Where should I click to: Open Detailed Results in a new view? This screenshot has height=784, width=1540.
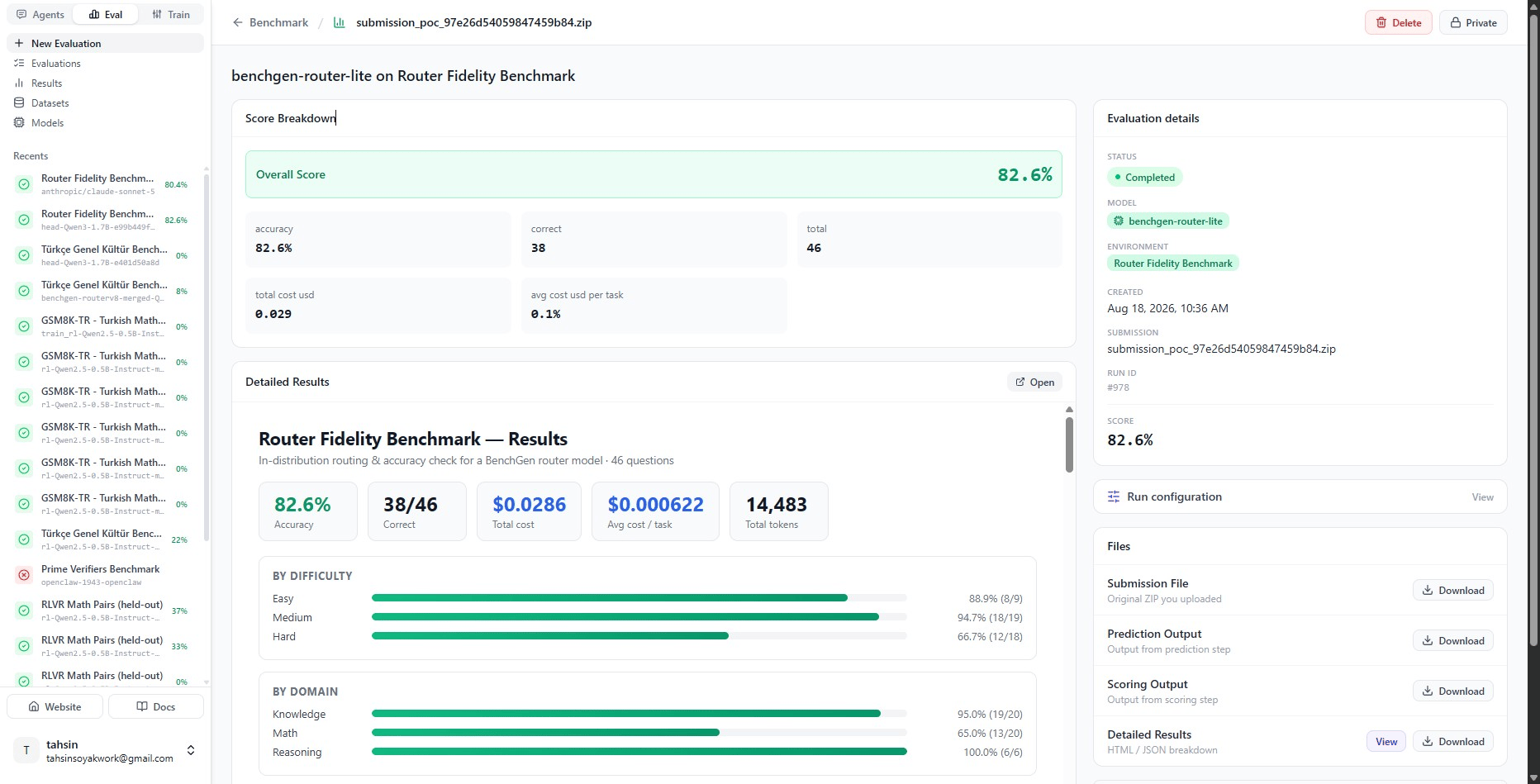pyautogui.click(x=1034, y=382)
